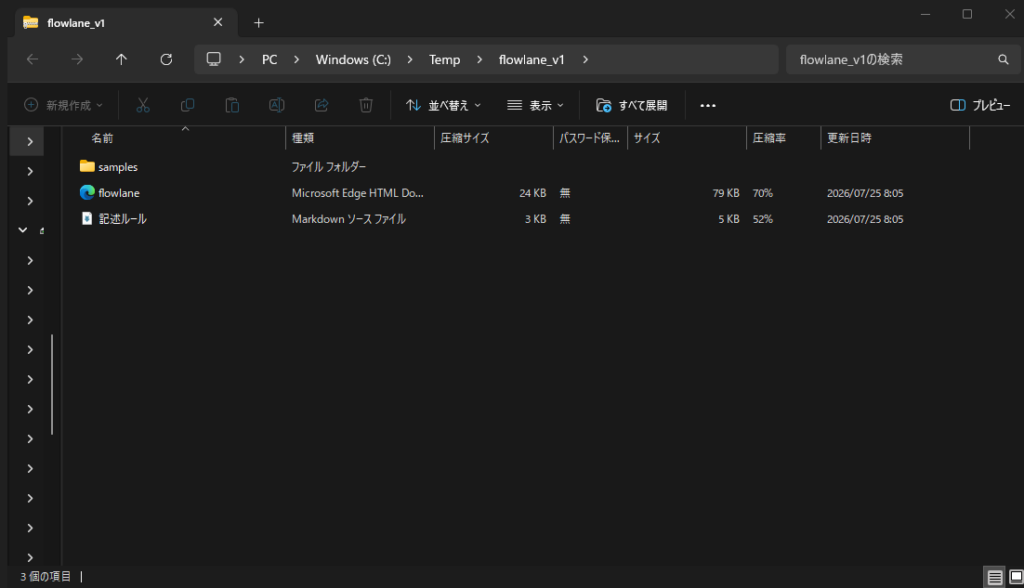Add a new tab with plus button
Image resolution: width=1024 pixels, height=588 pixels.
259,23
